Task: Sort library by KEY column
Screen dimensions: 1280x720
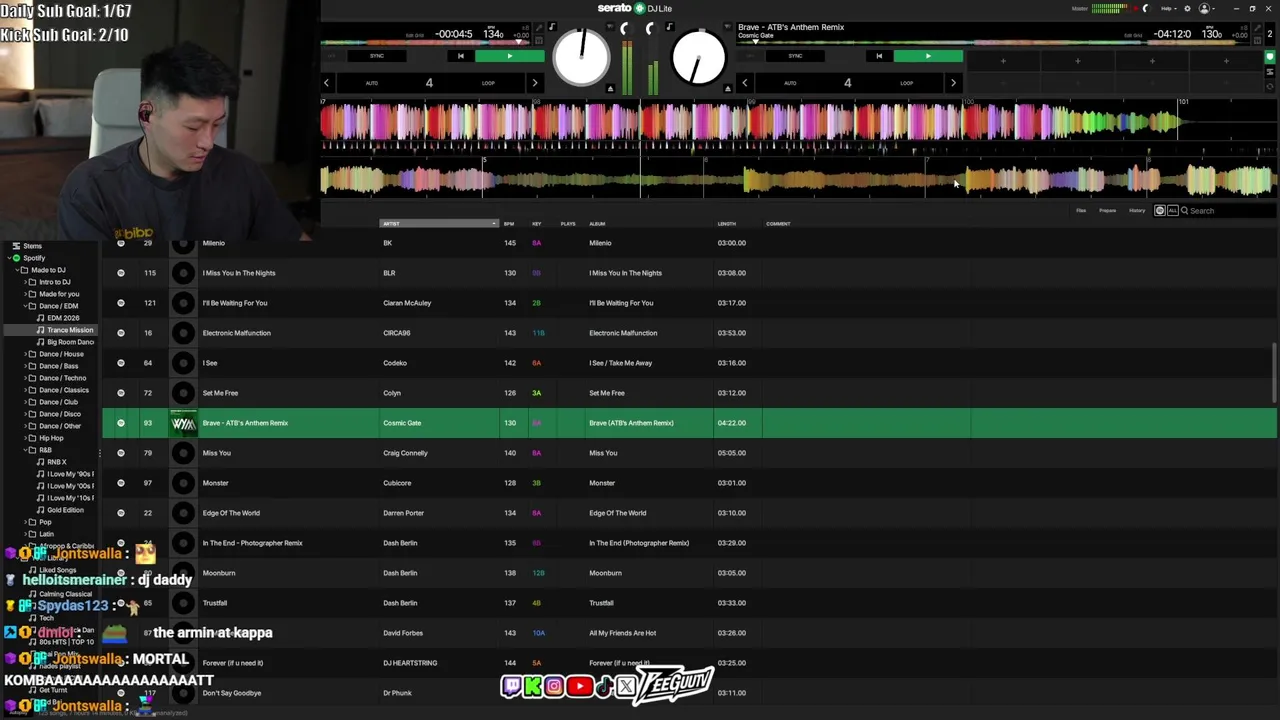Action: point(537,224)
